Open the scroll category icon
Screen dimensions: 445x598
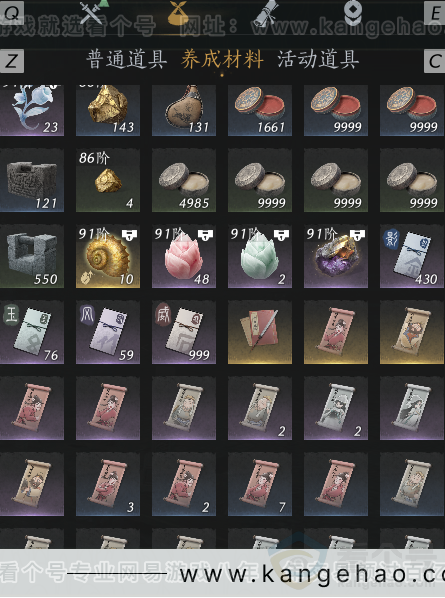[267, 12]
